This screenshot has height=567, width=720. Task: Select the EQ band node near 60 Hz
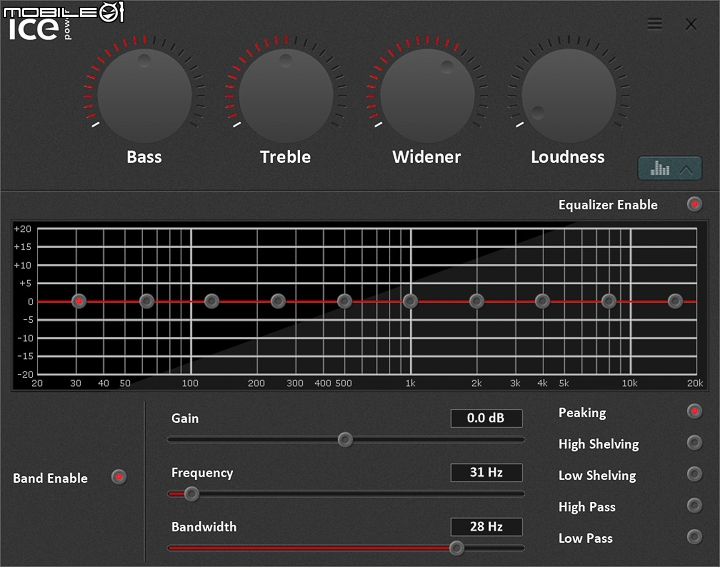pos(147,301)
